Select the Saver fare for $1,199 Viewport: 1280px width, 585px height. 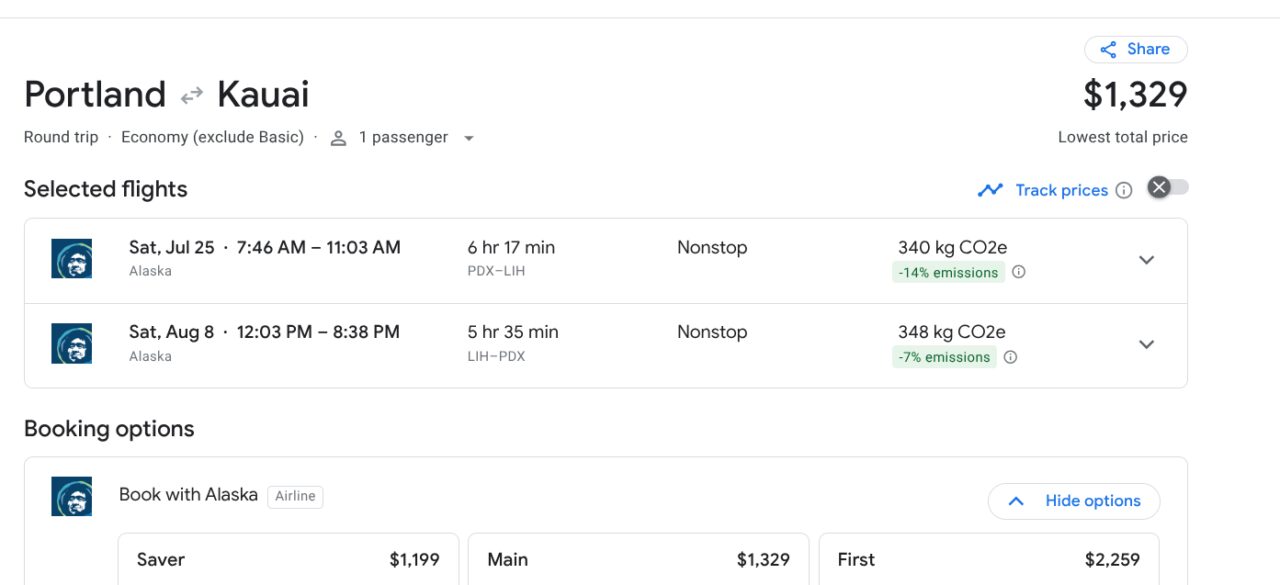point(288,560)
